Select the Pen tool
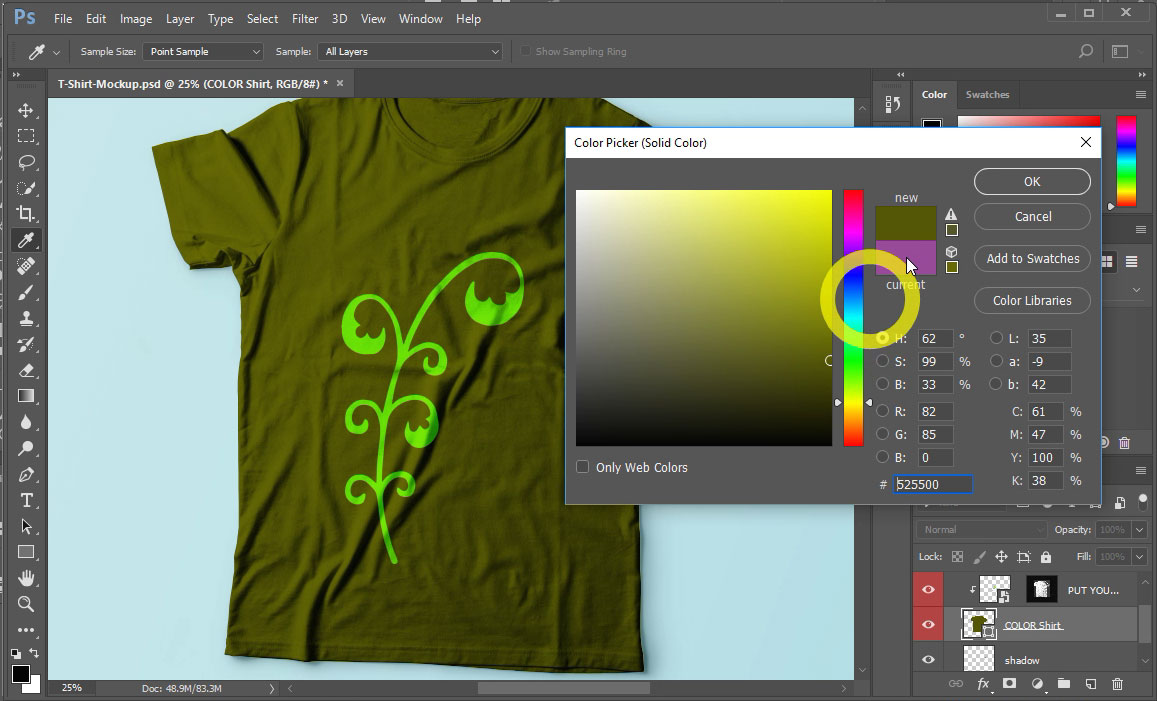This screenshot has height=701, width=1157. coord(26,474)
